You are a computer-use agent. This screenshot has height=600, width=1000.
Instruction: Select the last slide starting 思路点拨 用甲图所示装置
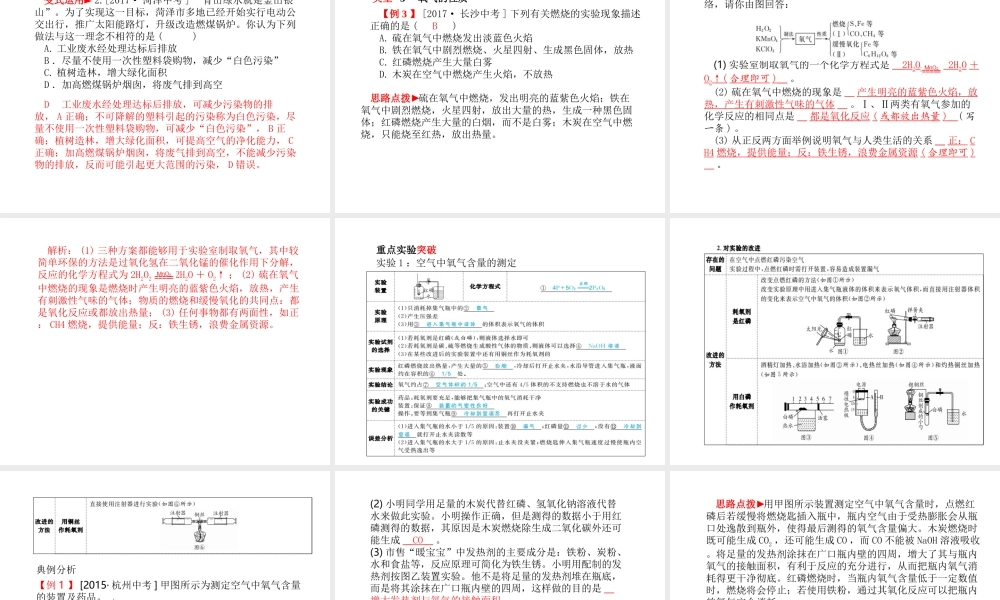pyautogui.click(x=835, y=536)
